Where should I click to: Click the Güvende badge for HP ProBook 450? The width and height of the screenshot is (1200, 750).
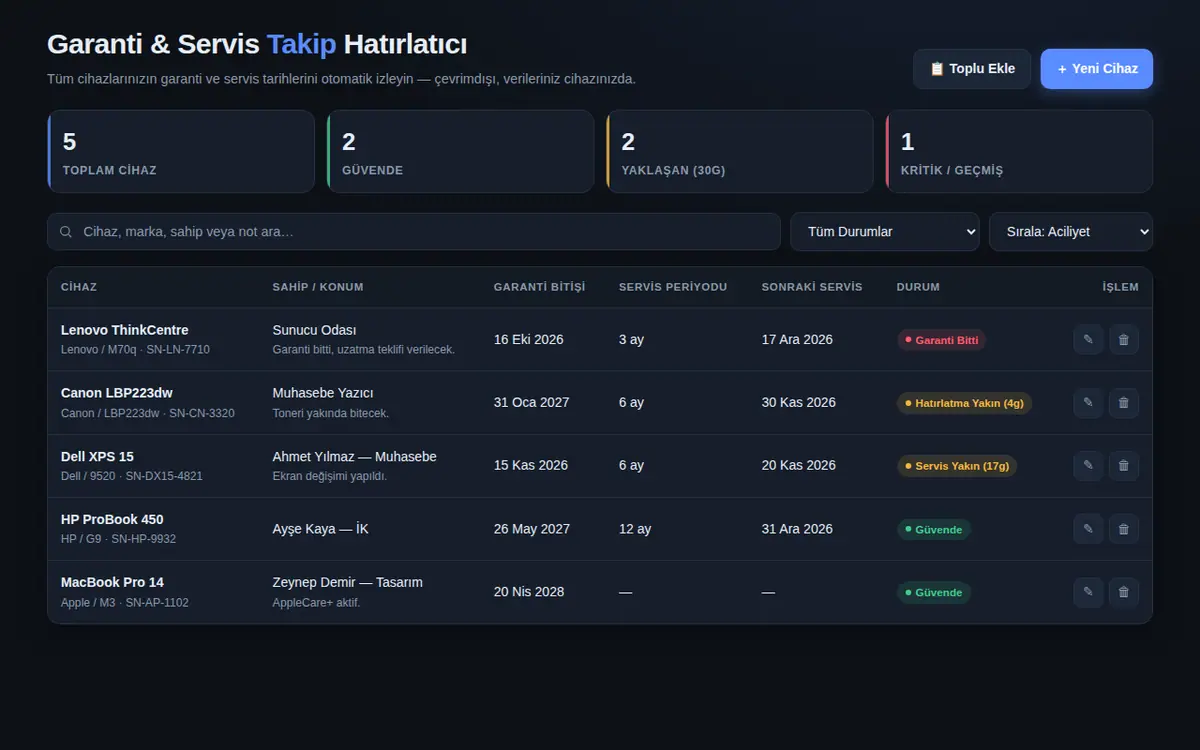tap(933, 529)
